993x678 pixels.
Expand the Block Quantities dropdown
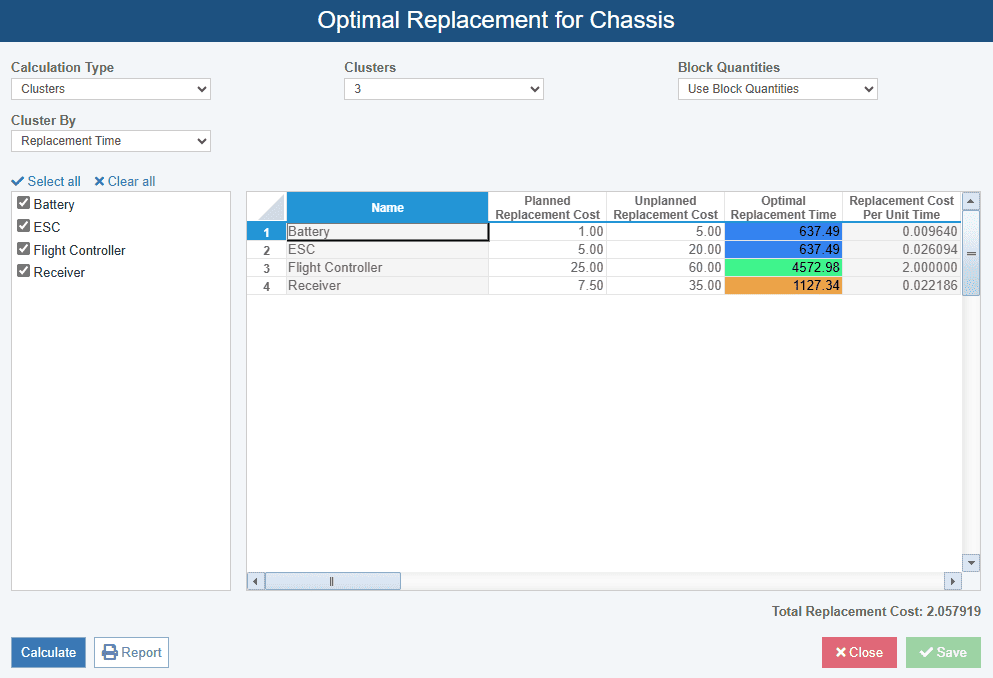777,89
